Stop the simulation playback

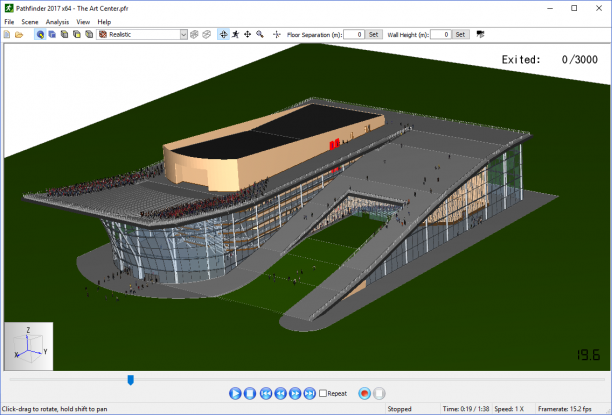point(250,393)
